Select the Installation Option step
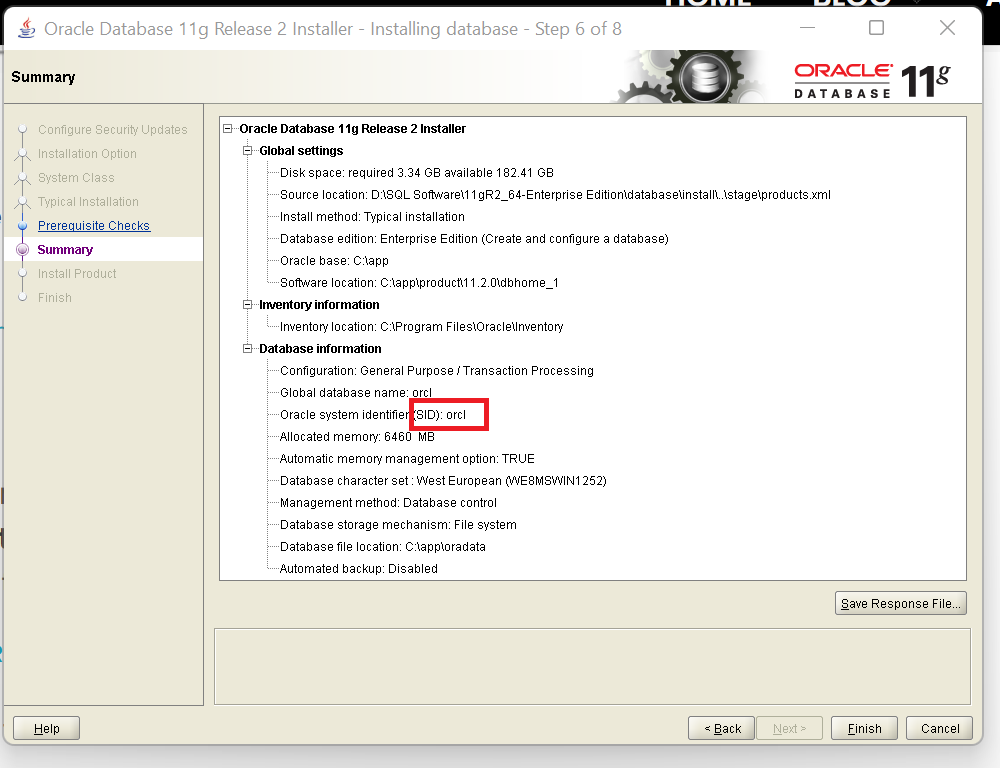 [87, 154]
